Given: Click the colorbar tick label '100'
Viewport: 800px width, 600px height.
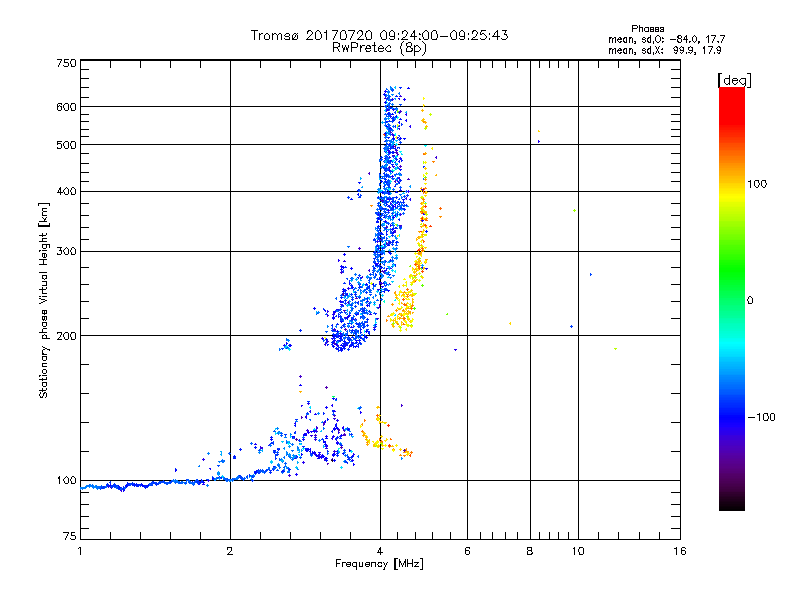Looking at the screenshot, I should tap(757, 184).
